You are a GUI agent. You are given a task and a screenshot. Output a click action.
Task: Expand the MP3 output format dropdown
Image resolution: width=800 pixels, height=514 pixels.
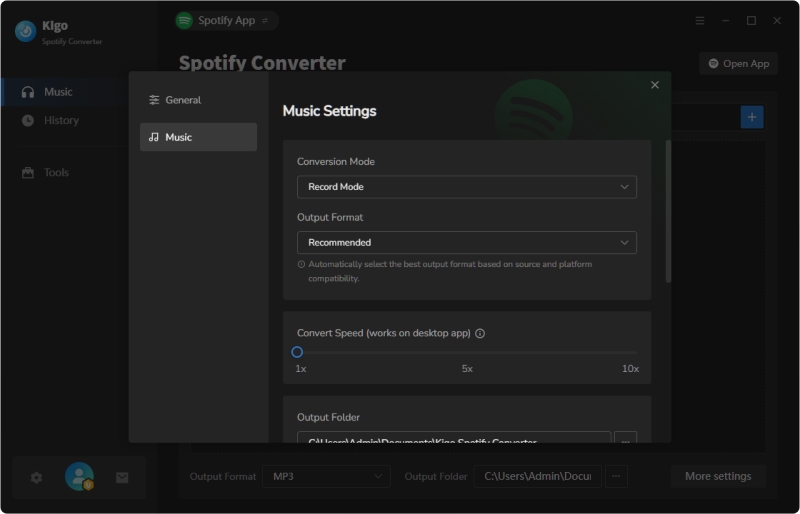pos(327,476)
